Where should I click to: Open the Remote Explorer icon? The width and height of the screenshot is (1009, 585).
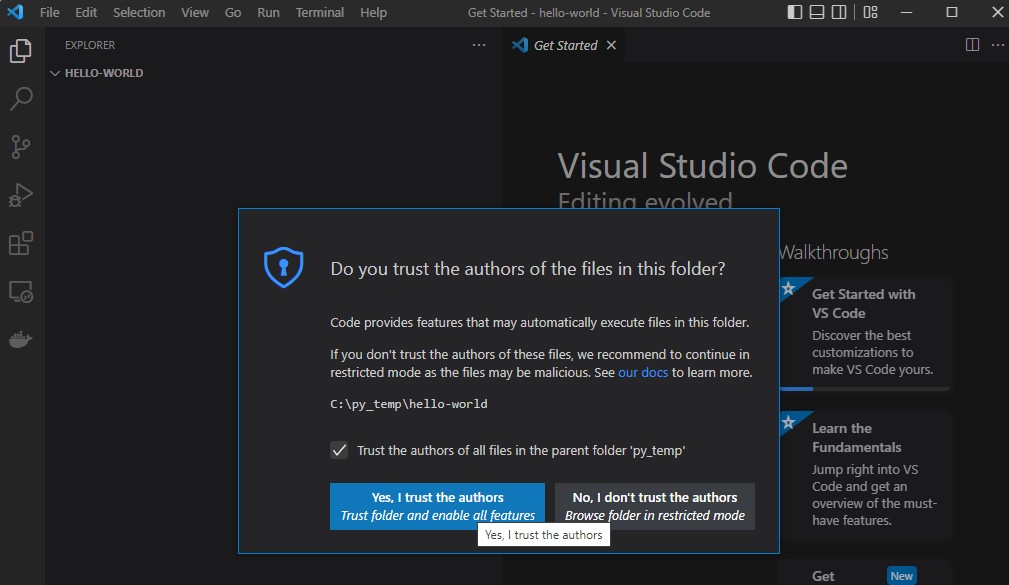(x=21, y=292)
